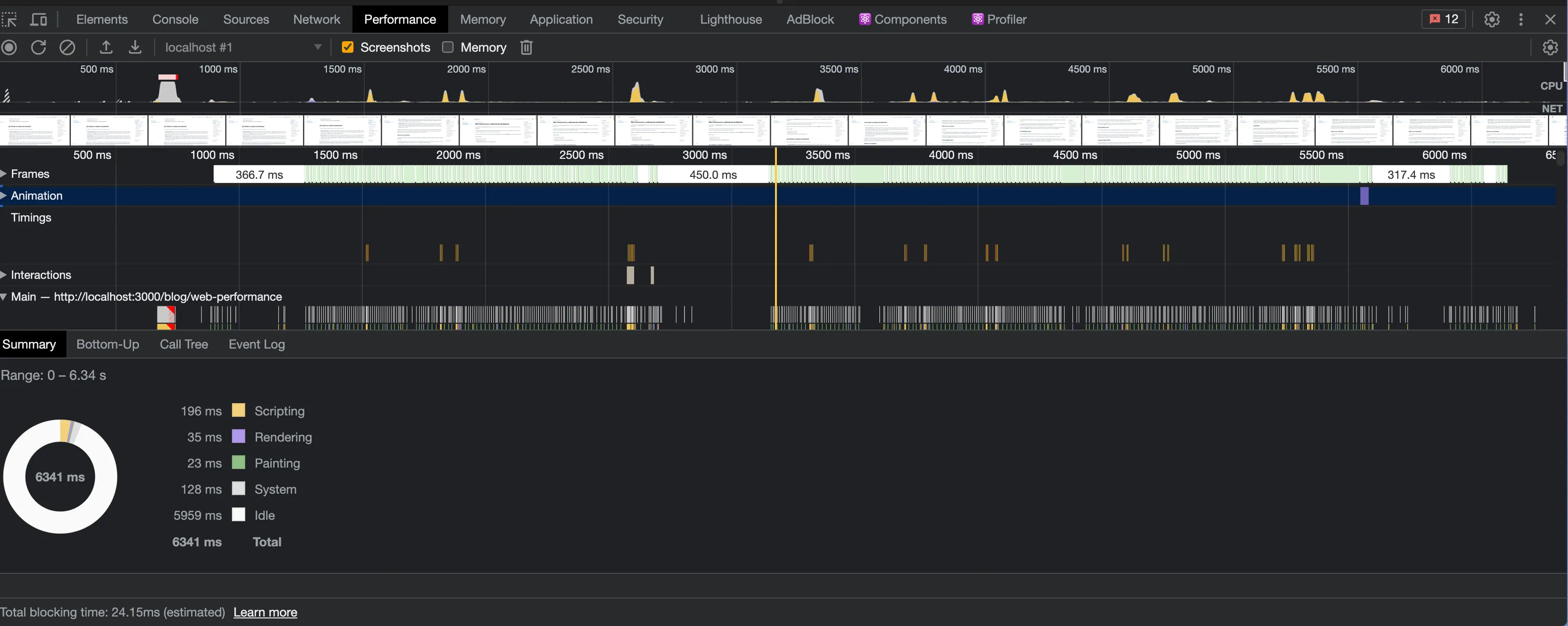Open the Memory panel tab

click(x=483, y=19)
